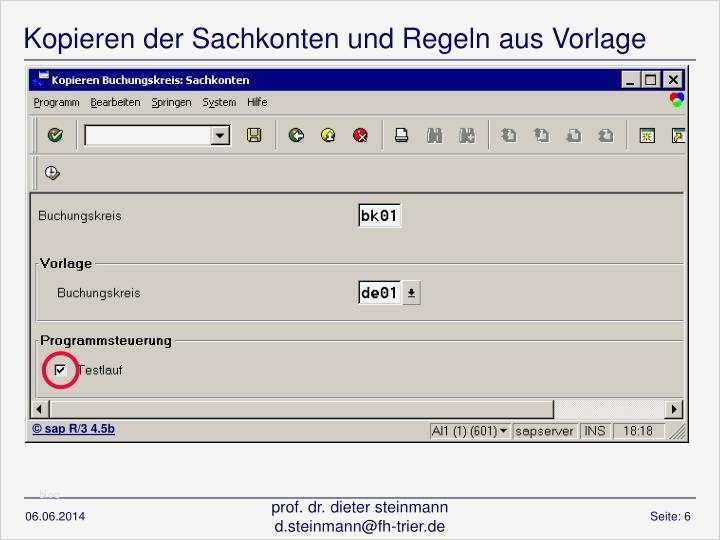Screen dimensions: 720x540
Task: Click the 06.06.2014 date text
Action: click(x=55, y=516)
